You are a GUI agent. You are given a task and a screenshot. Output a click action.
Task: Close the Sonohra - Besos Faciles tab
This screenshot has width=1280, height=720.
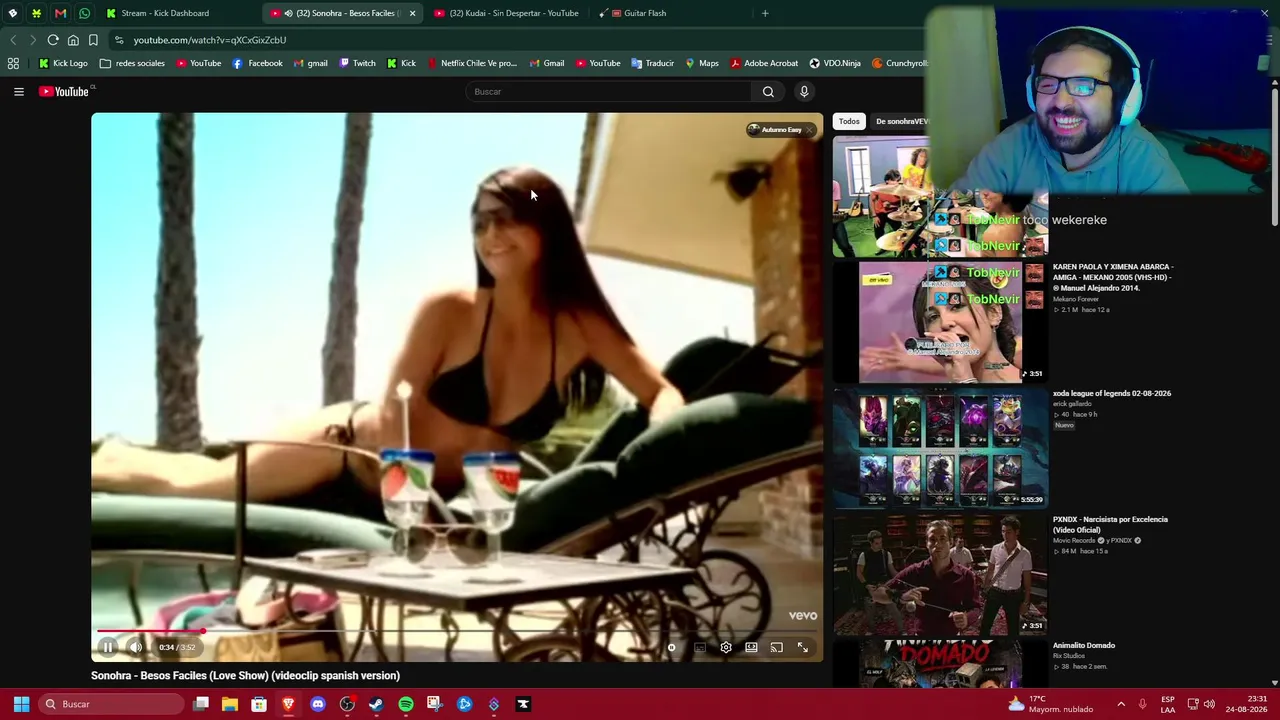pyautogui.click(x=412, y=13)
